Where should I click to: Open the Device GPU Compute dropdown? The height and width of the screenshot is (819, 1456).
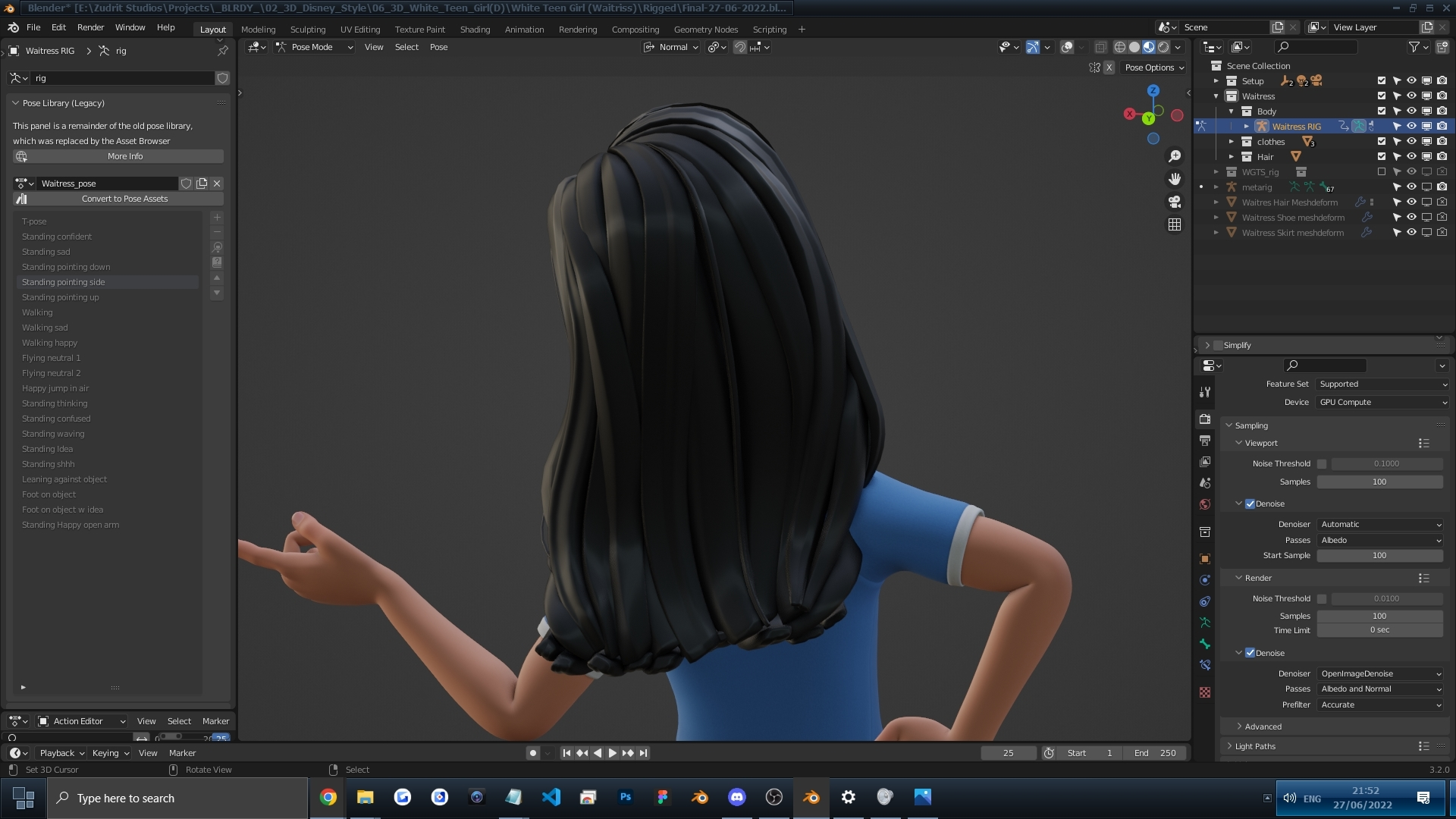tap(1382, 402)
